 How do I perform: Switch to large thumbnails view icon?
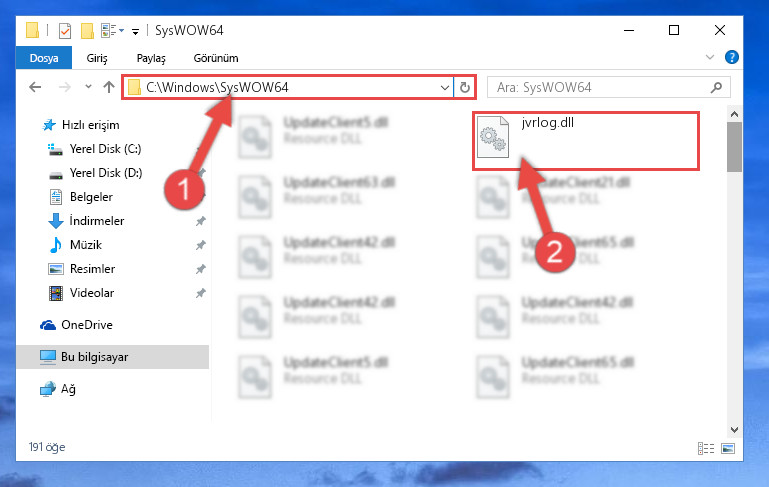click(x=728, y=448)
